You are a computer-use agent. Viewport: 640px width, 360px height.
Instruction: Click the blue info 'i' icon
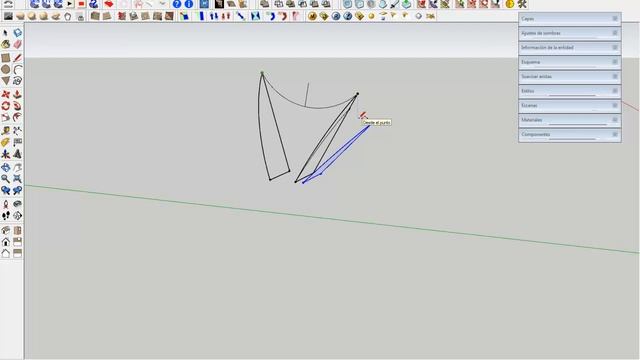(x=189, y=4)
